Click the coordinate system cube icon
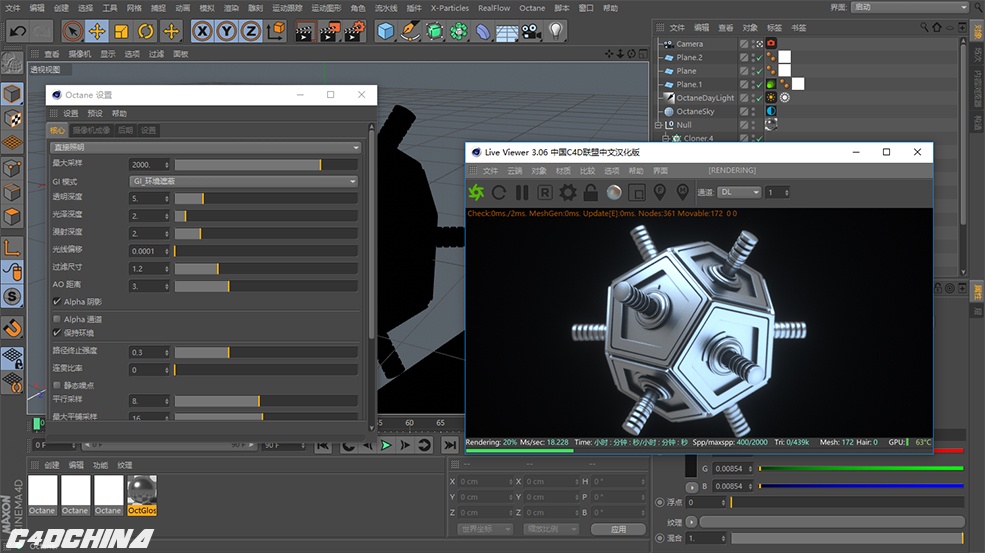The image size is (985, 553). (x=276, y=31)
